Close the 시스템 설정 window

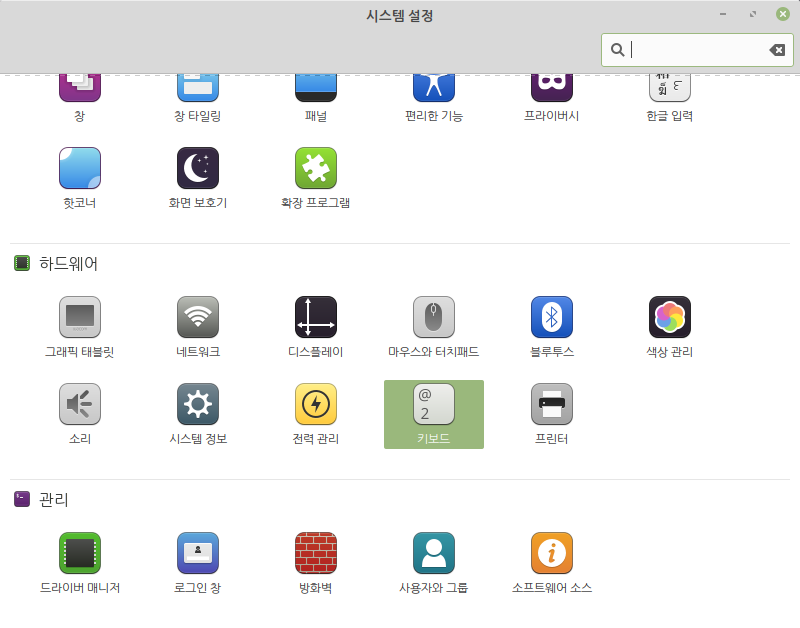click(783, 14)
